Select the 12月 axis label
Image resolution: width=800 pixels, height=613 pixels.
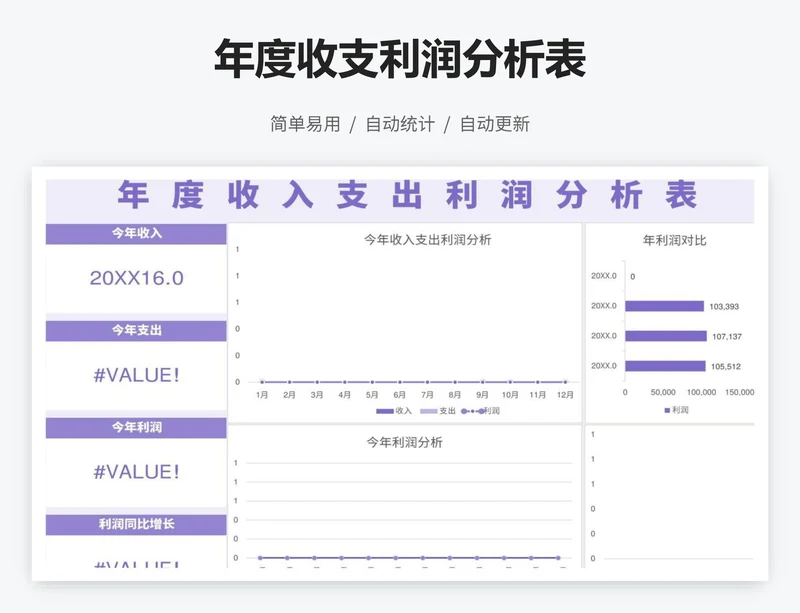click(x=565, y=395)
